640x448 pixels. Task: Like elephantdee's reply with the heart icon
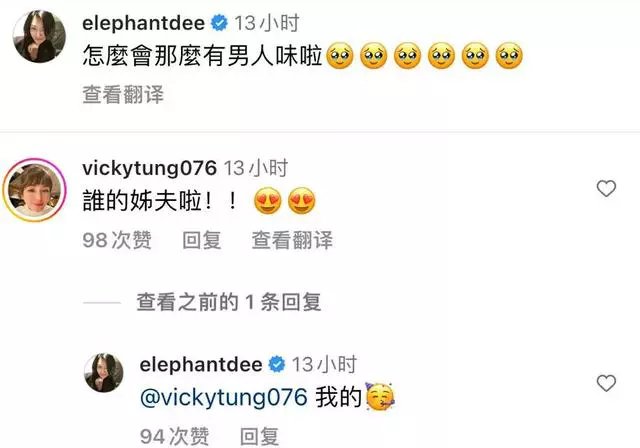pos(606,383)
